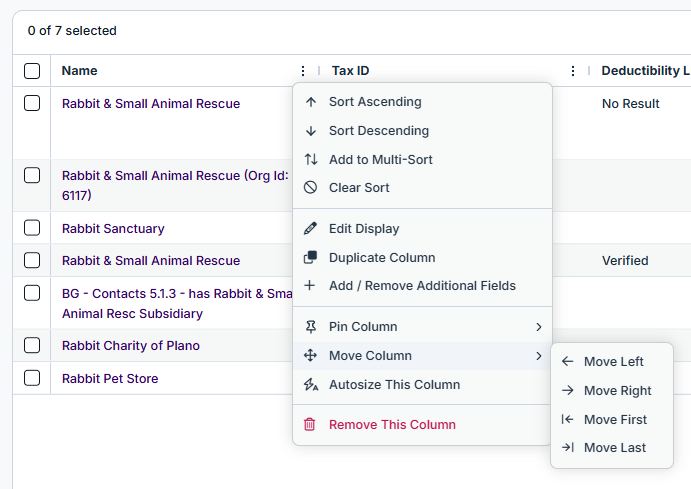Click the Move First arrow-to-bar icon

(568, 419)
